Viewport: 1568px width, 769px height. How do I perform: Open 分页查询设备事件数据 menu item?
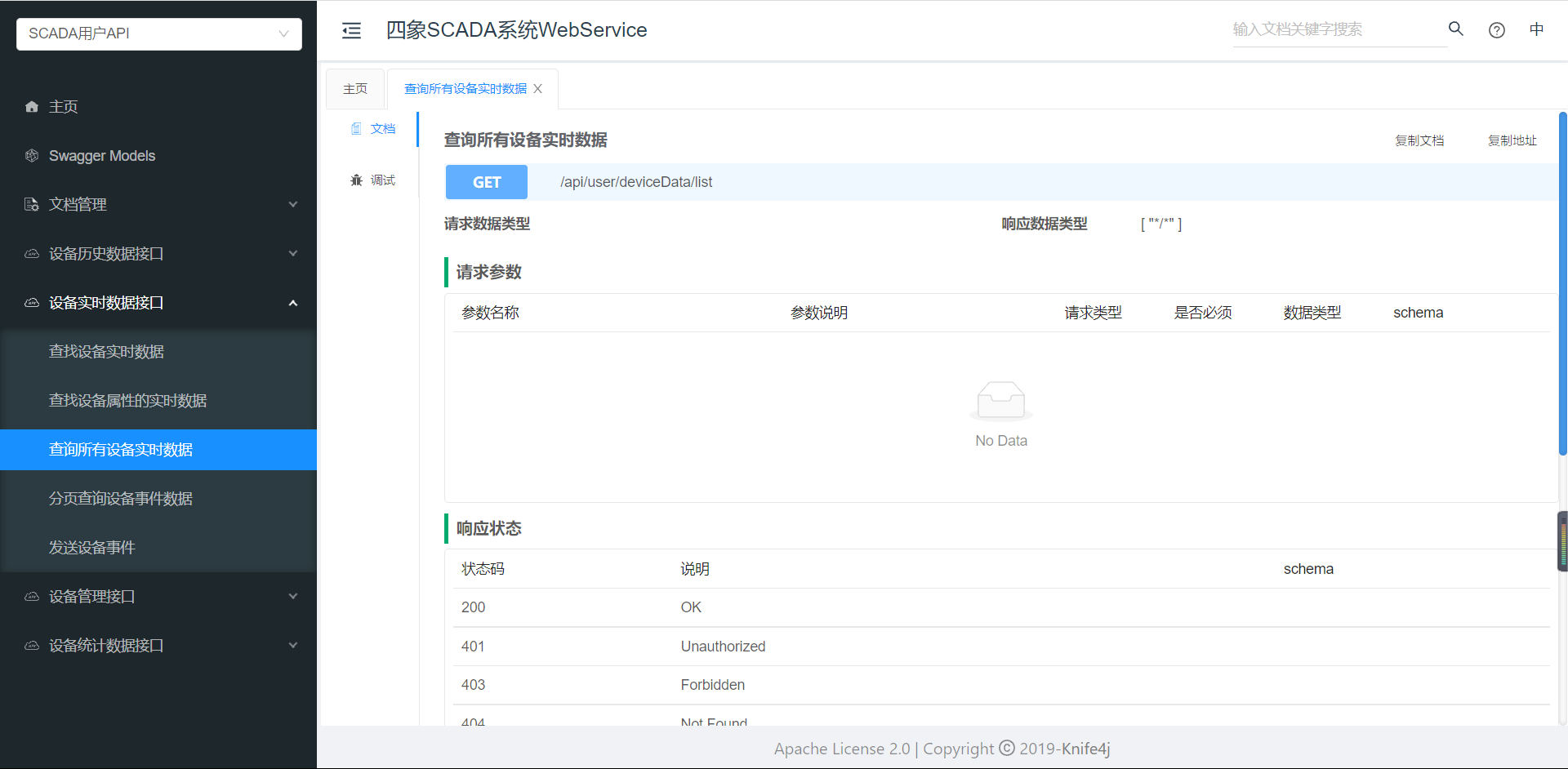(121, 499)
